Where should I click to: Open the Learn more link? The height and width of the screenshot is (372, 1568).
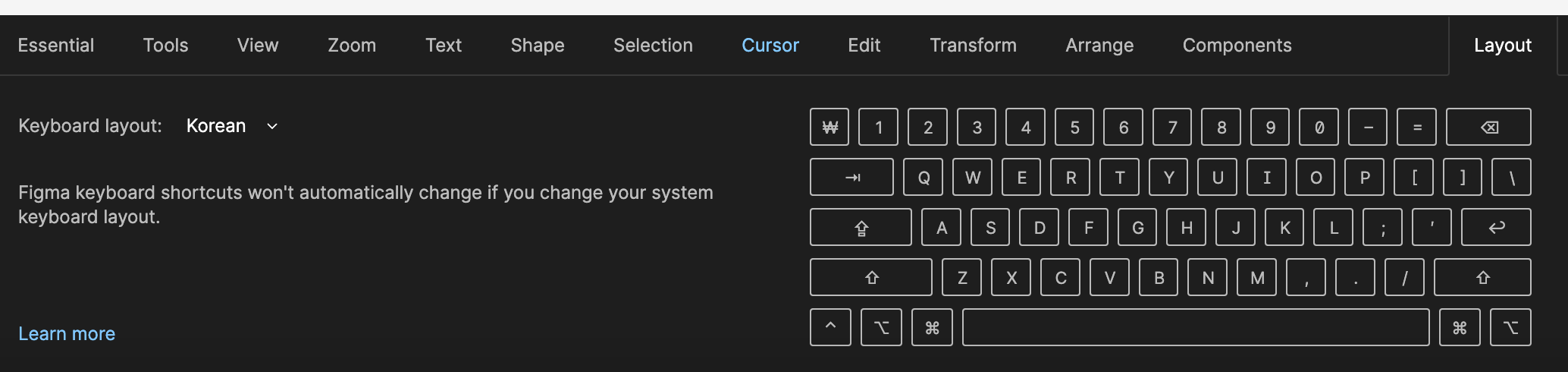pyautogui.click(x=67, y=333)
